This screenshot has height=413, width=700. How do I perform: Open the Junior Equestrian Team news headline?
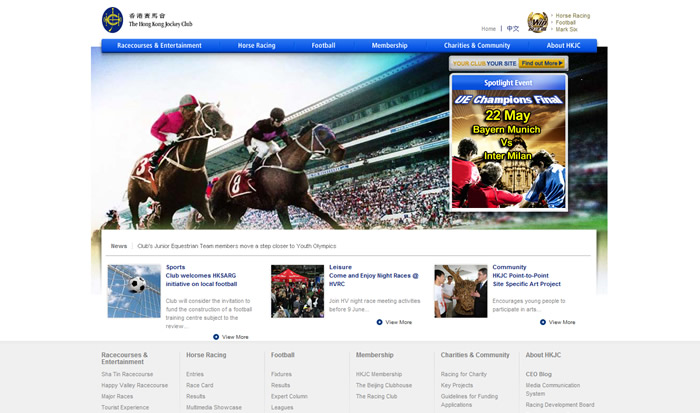(x=237, y=246)
